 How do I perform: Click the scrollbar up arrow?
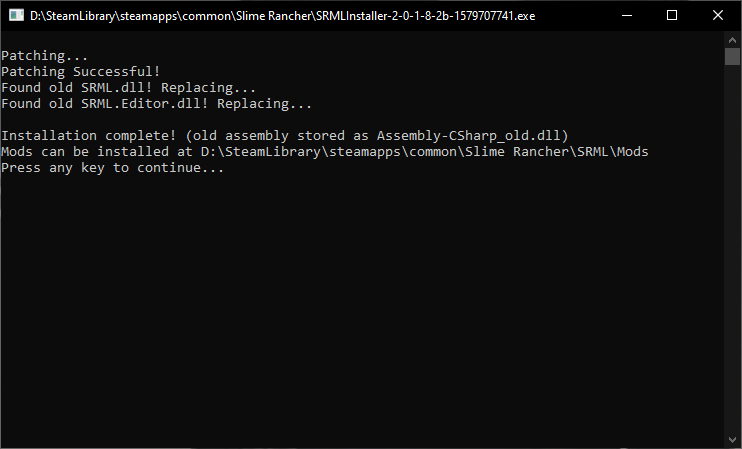(733, 38)
